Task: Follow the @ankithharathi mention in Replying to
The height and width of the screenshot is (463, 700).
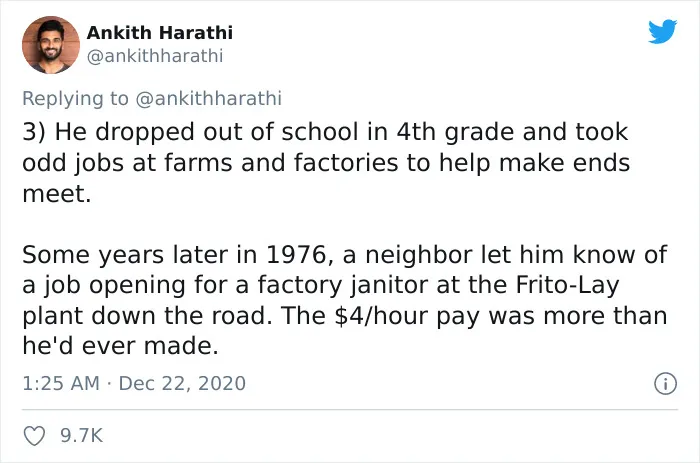Action: click(208, 98)
